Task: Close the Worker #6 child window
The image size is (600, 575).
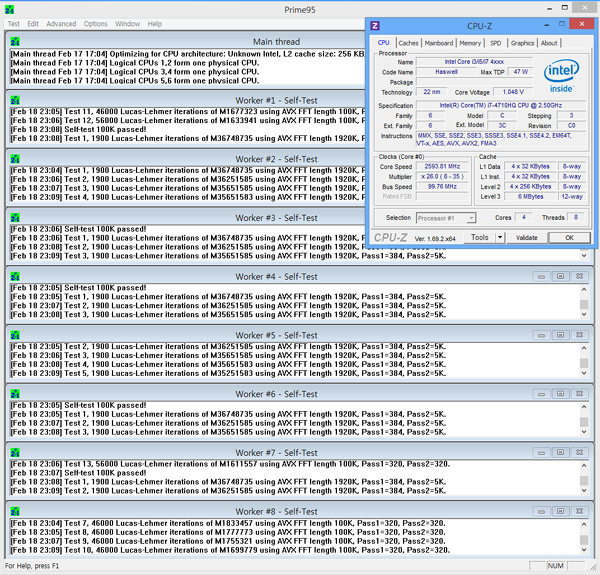Action: 580,394
